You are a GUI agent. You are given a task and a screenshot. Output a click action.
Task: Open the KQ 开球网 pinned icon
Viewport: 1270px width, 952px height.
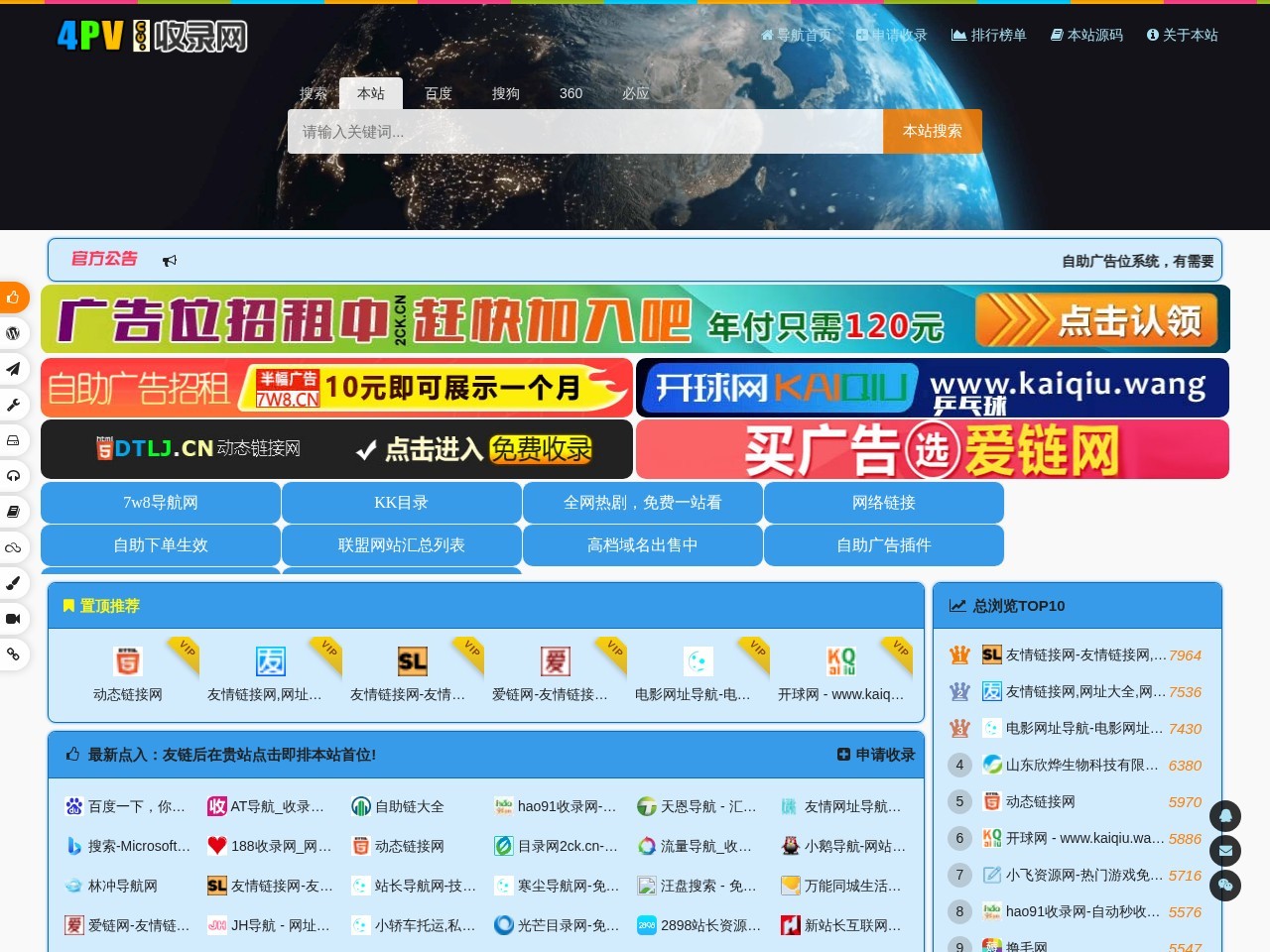coord(841,660)
